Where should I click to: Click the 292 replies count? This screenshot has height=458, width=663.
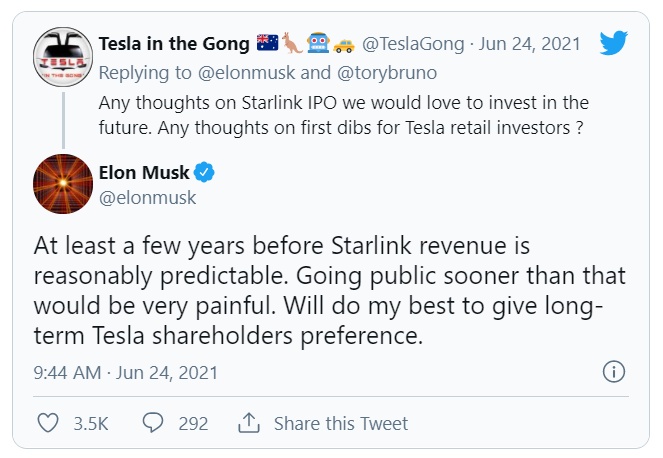pyautogui.click(x=193, y=424)
